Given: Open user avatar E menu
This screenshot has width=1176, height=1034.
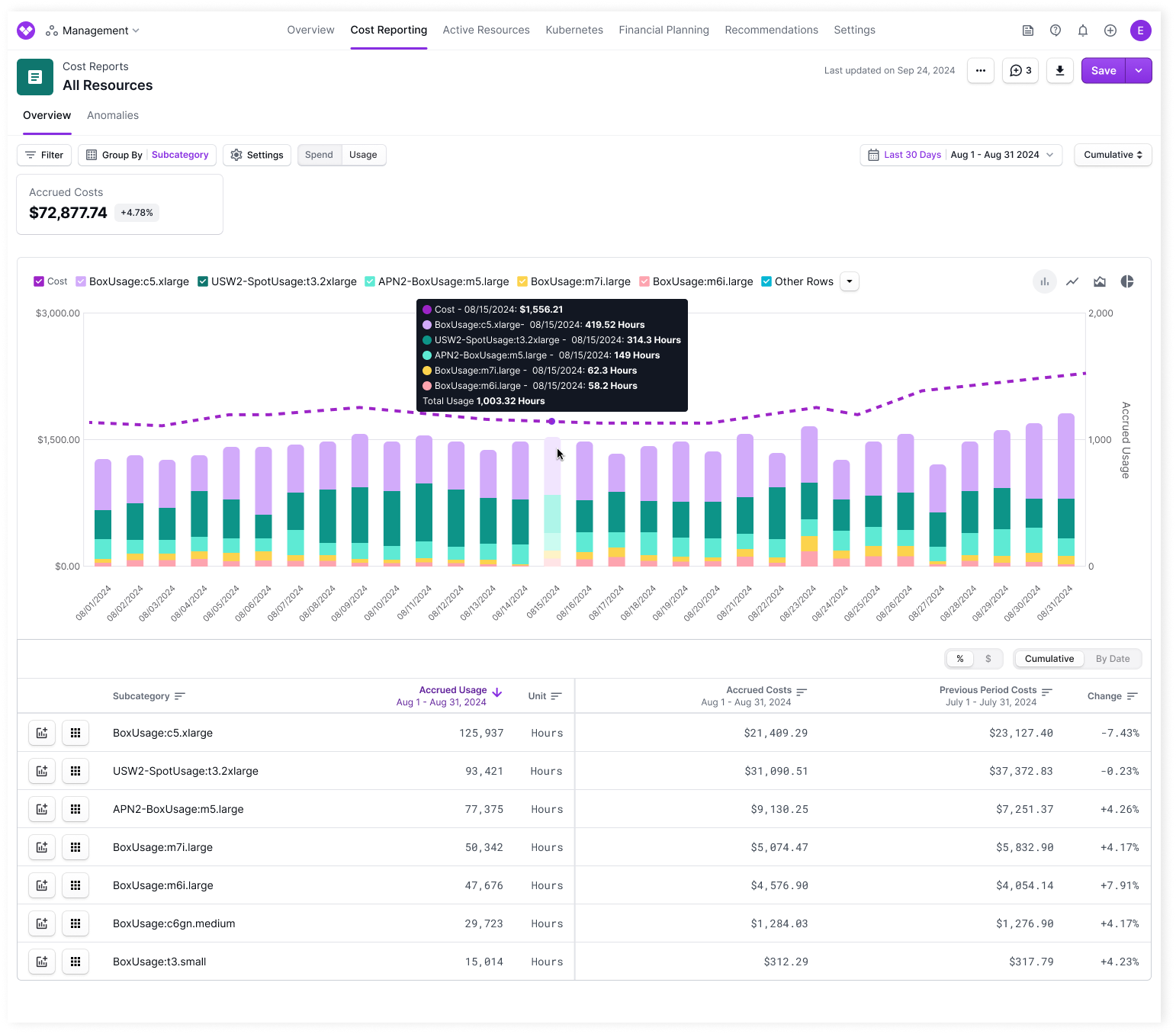Looking at the screenshot, I should 1141,31.
